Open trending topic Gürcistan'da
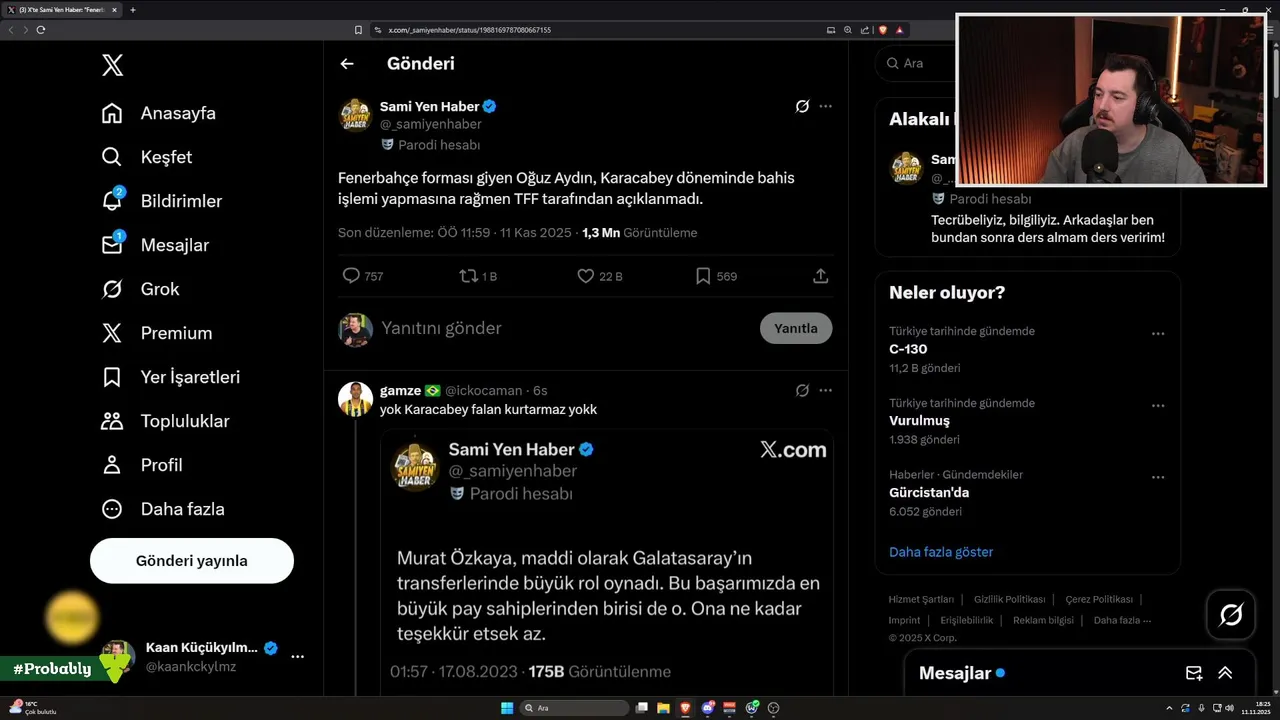This screenshot has height=720, width=1280. (929, 492)
